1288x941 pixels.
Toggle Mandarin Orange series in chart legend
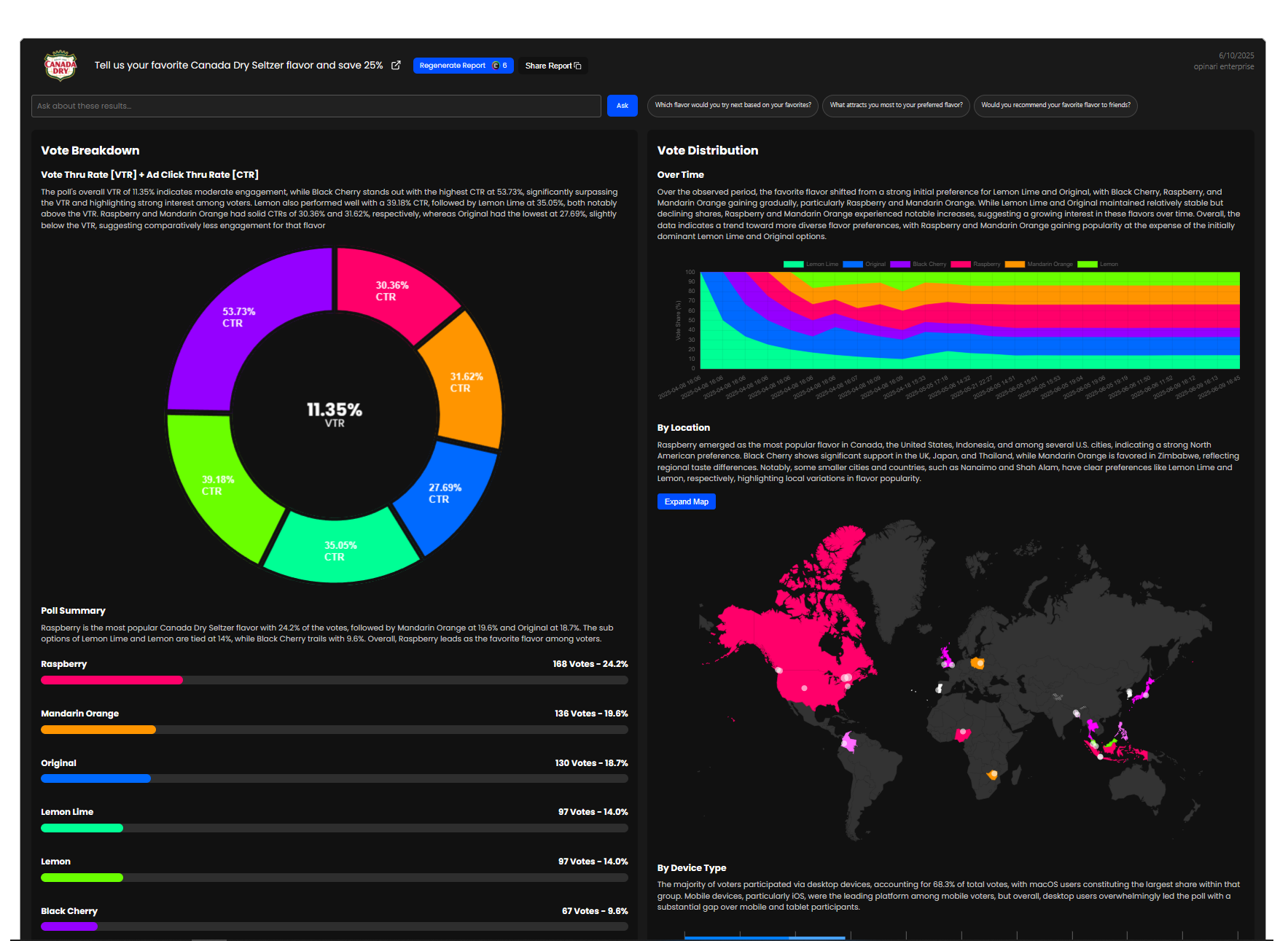click(1039, 264)
